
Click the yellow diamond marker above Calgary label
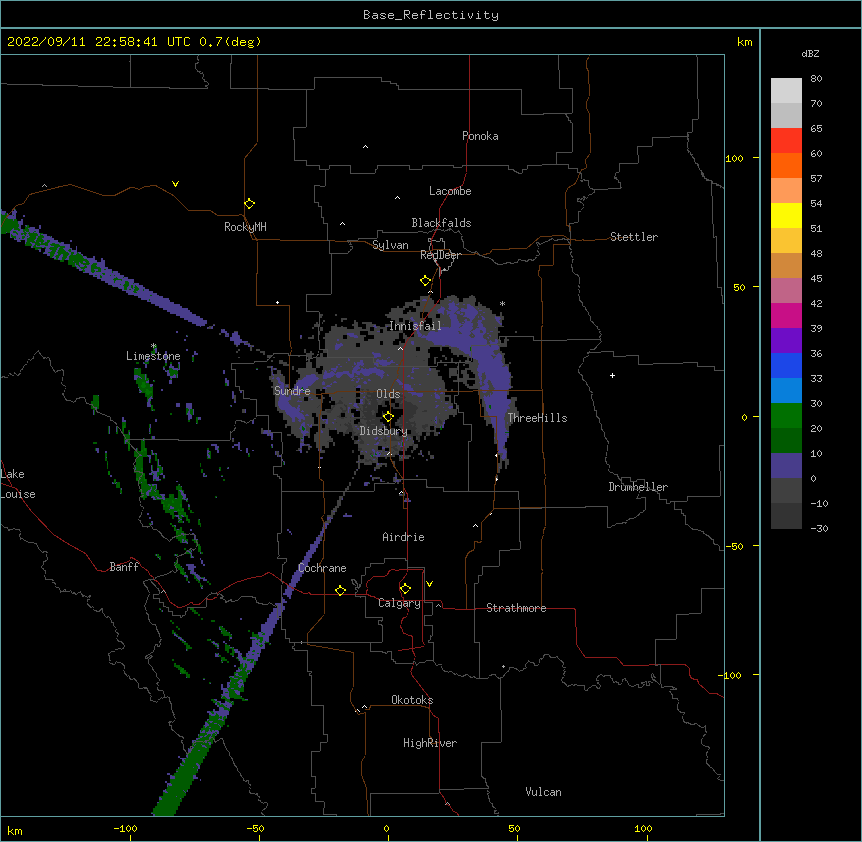(405, 589)
